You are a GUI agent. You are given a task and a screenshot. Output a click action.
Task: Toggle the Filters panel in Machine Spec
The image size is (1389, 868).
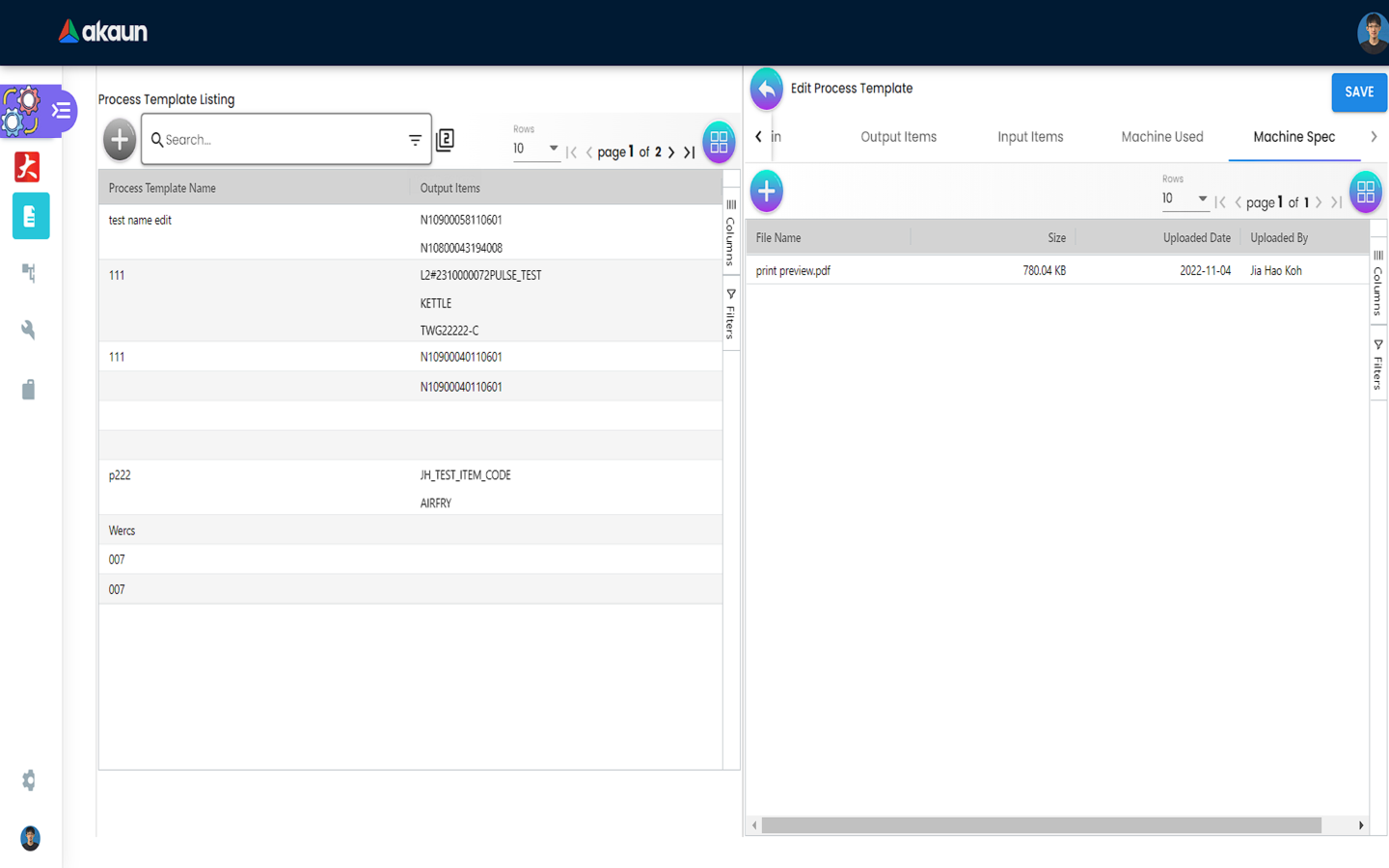pos(1378,365)
